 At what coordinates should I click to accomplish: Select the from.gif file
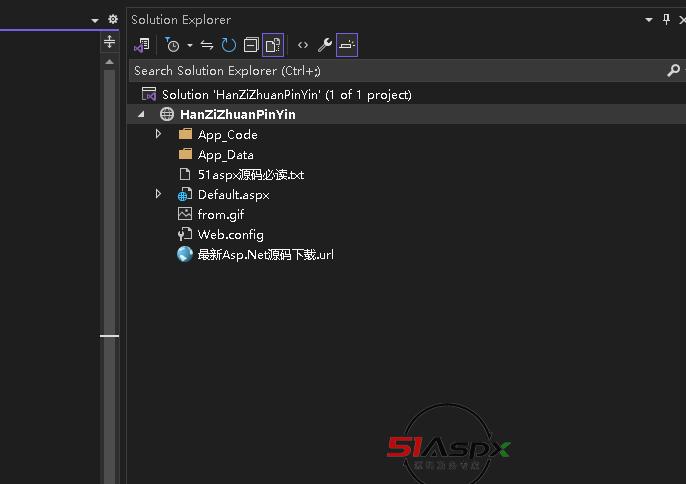pyautogui.click(x=220, y=214)
